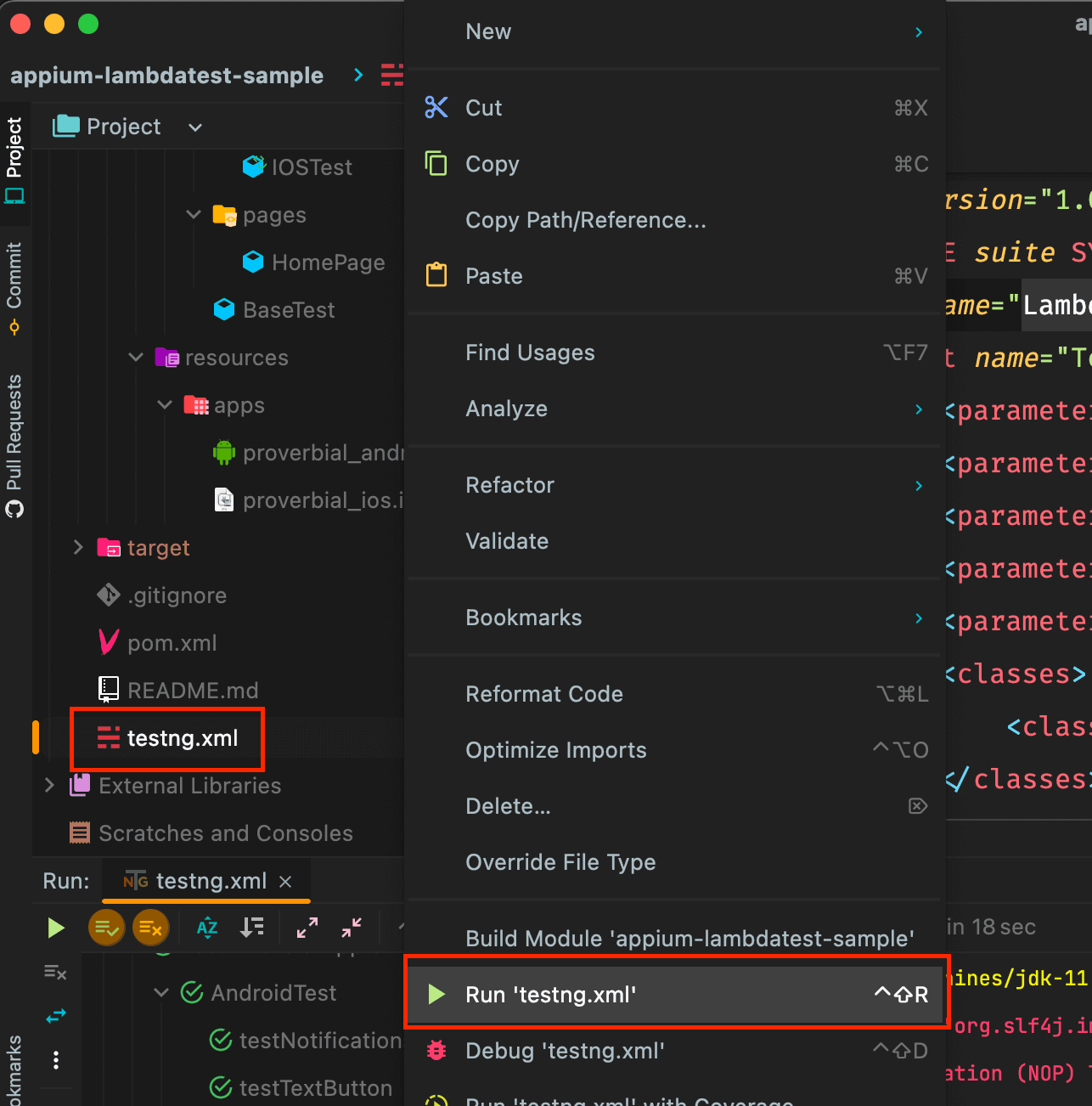
Task: Choose Build Module 'appium-lambdatest-sample'
Action: 677,939
